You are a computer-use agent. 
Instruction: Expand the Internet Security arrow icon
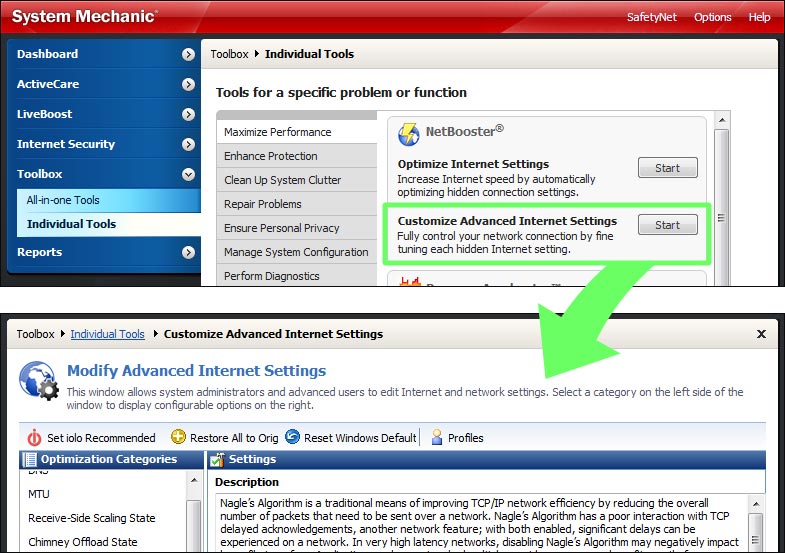tap(188, 144)
